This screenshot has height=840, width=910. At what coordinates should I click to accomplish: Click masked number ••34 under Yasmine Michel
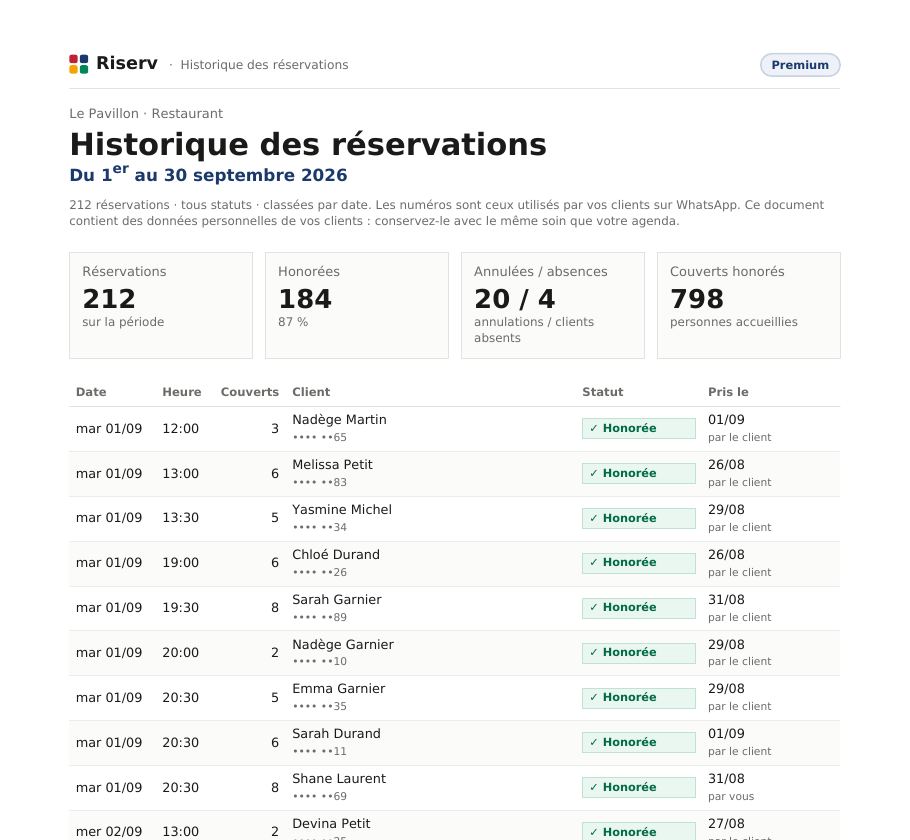320,527
